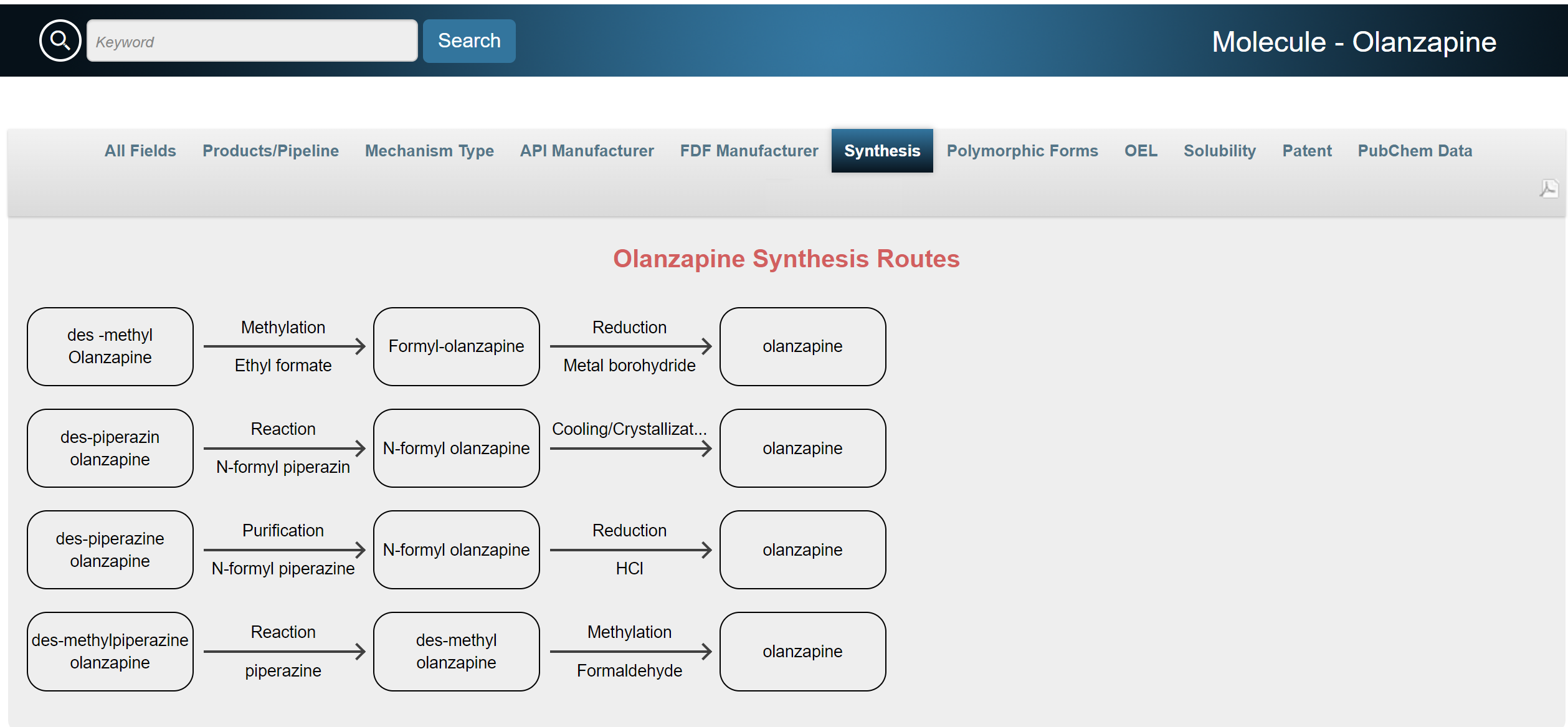Open the Solubility tab
1568x727 pixels.
click(x=1219, y=151)
